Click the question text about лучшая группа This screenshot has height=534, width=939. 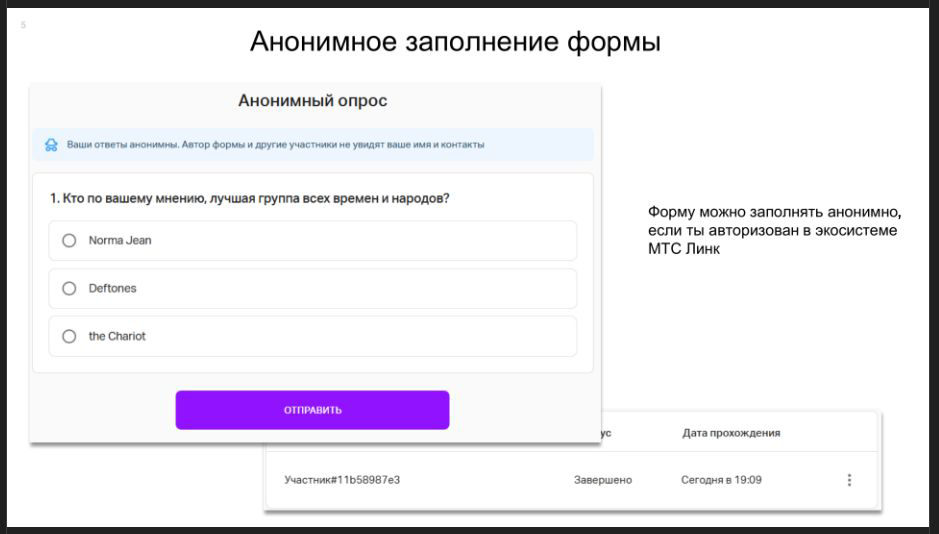coord(250,198)
